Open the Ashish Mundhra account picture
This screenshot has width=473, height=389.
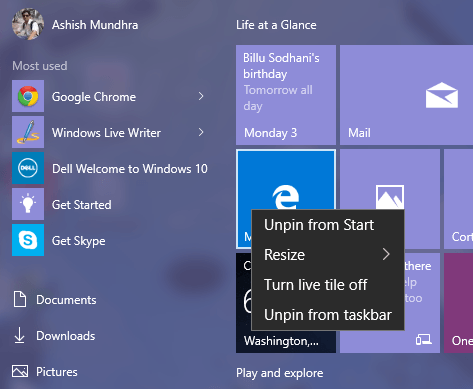click(x=28, y=24)
